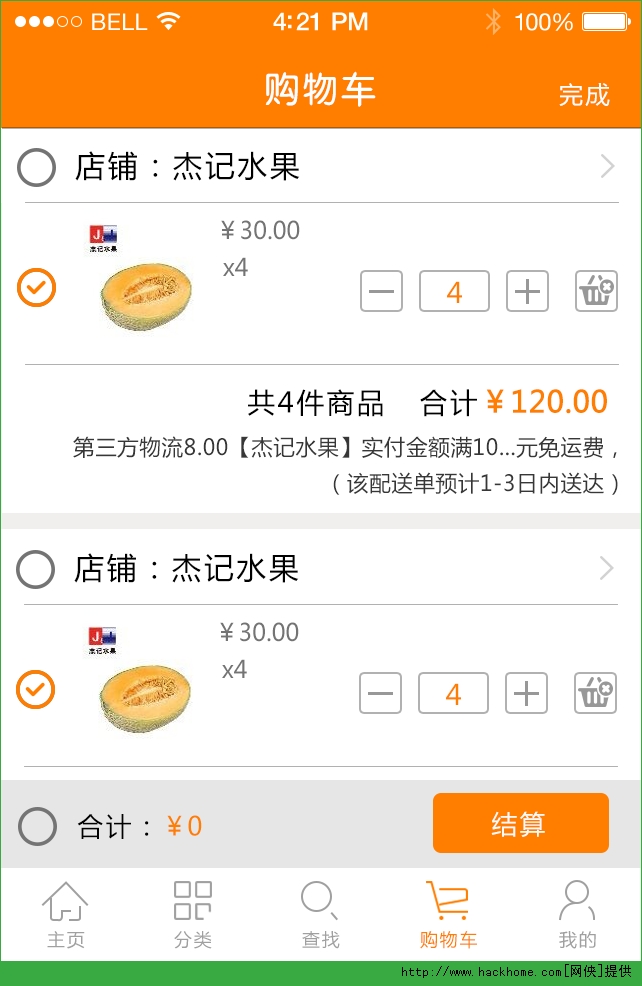The image size is (642, 986).
Task: Delete the first melon item via basket icon
Action: (596, 292)
